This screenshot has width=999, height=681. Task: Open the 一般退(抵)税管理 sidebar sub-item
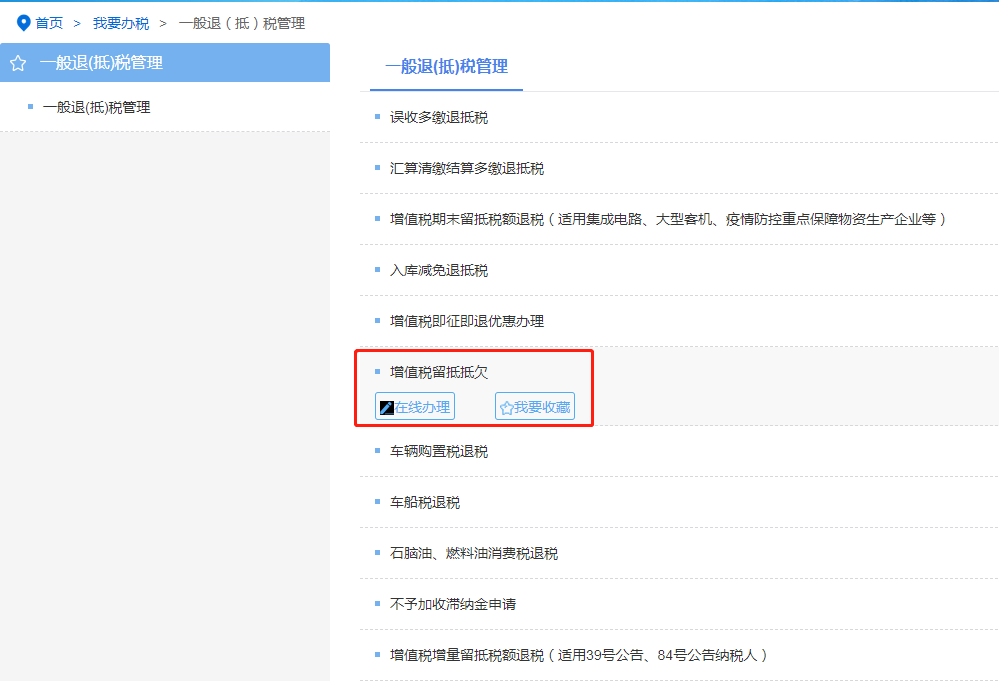[96, 107]
